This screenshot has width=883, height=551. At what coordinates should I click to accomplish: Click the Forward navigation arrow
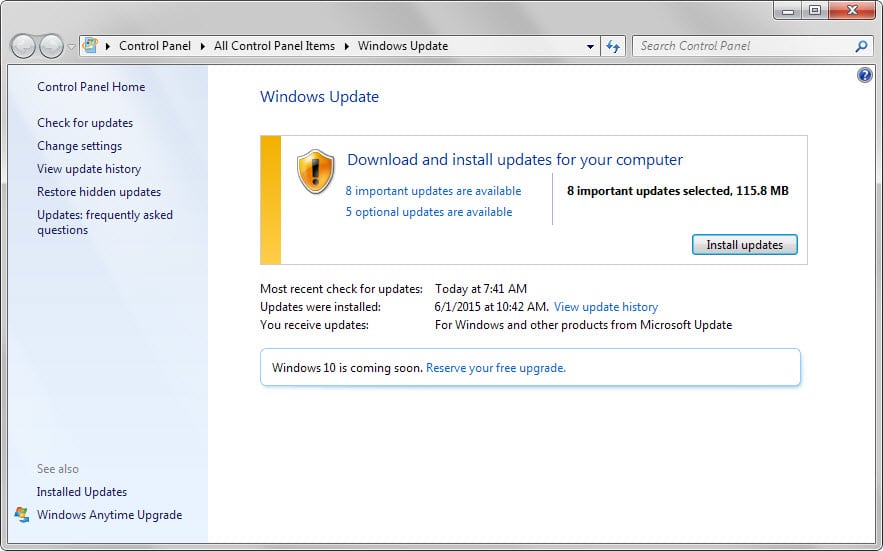[x=51, y=46]
